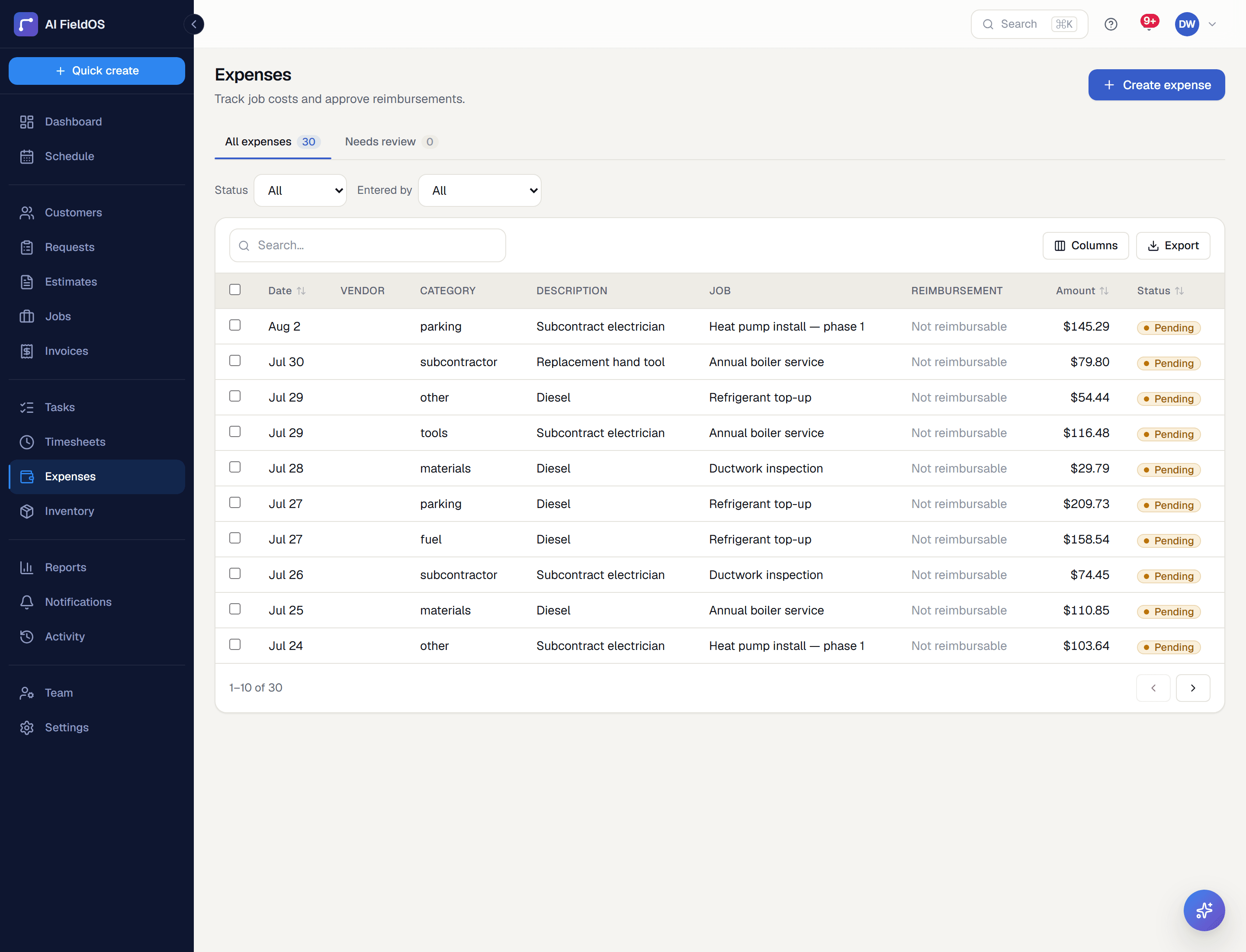Go to Customers via its sidebar icon
The image size is (1246, 952).
27,212
